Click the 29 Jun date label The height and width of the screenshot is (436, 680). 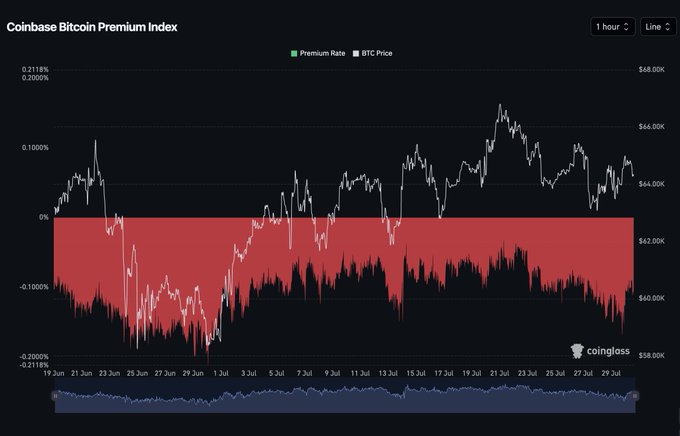coord(193,374)
